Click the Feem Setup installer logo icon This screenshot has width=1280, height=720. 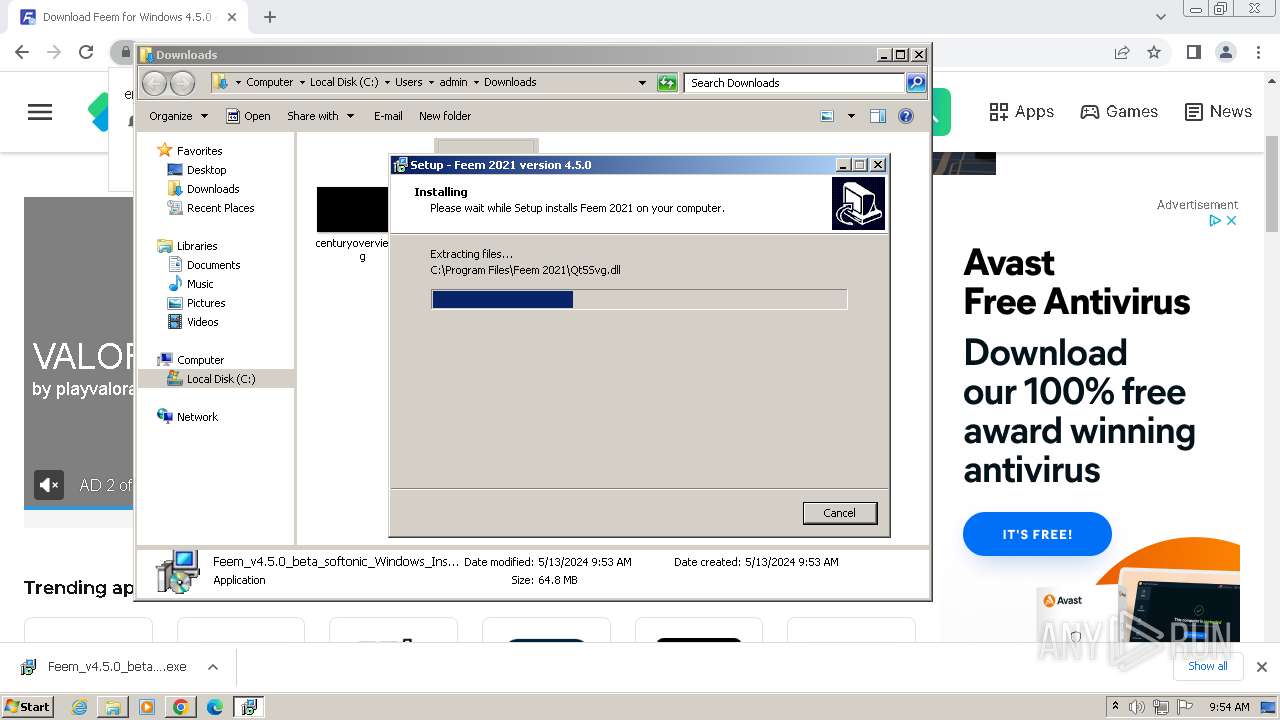[x=858, y=204]
